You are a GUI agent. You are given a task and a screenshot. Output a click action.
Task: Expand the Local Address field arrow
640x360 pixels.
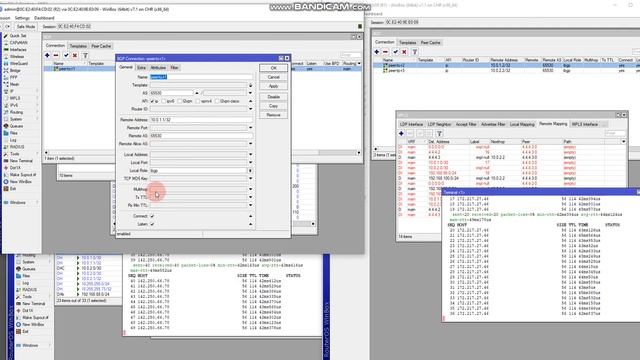pyautogui.click(x=250, y=154)
